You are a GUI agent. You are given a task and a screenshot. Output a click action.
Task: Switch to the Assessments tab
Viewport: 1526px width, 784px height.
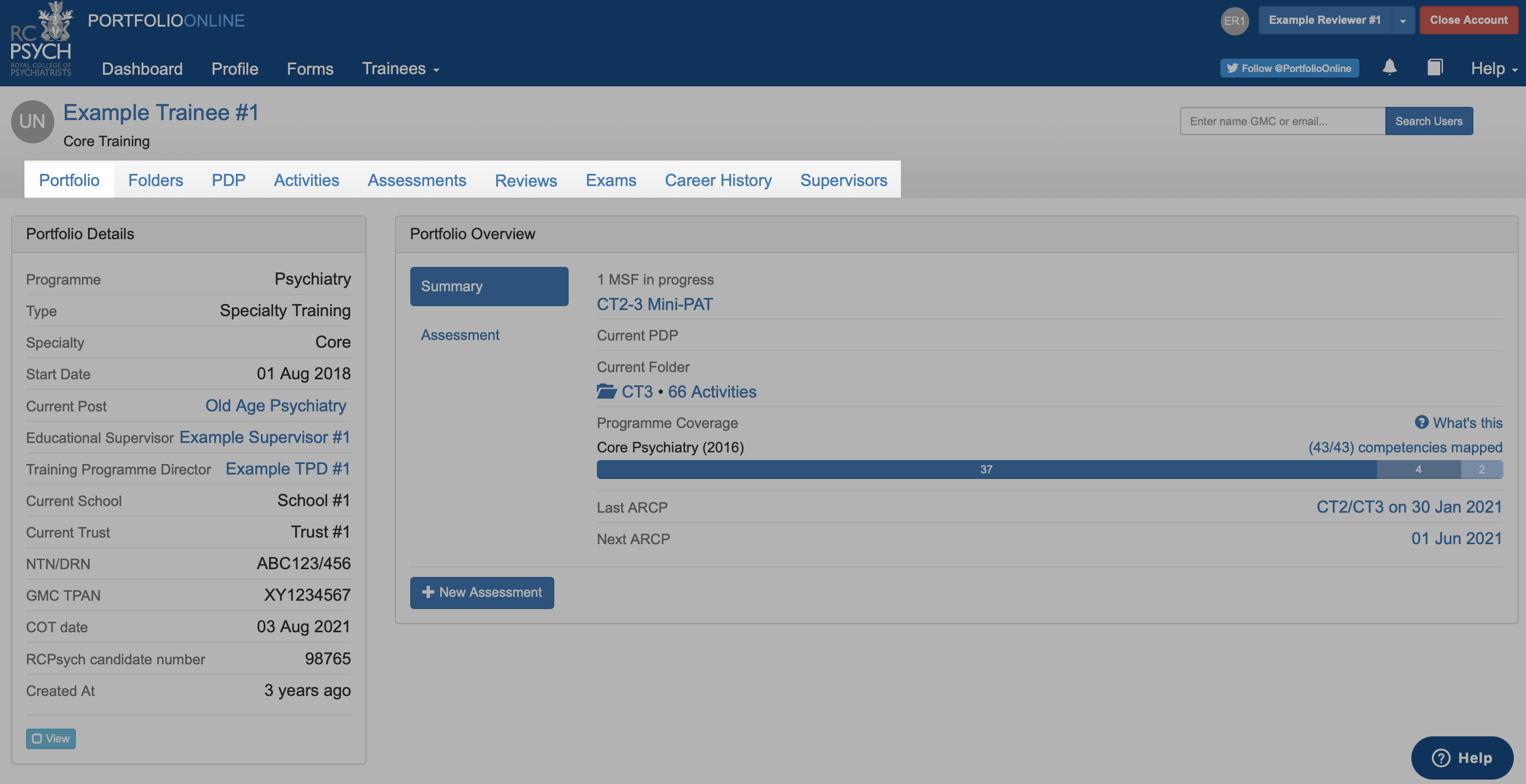416,180
